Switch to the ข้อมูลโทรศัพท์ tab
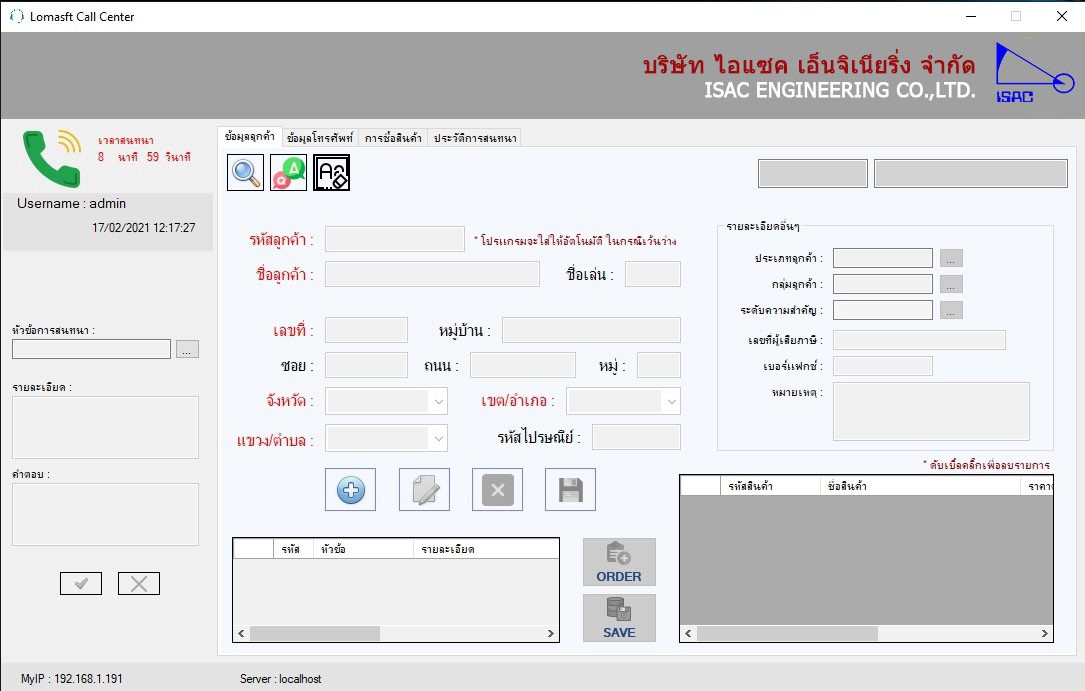The height and width of the screenshot is (691, 1085). 319,138
